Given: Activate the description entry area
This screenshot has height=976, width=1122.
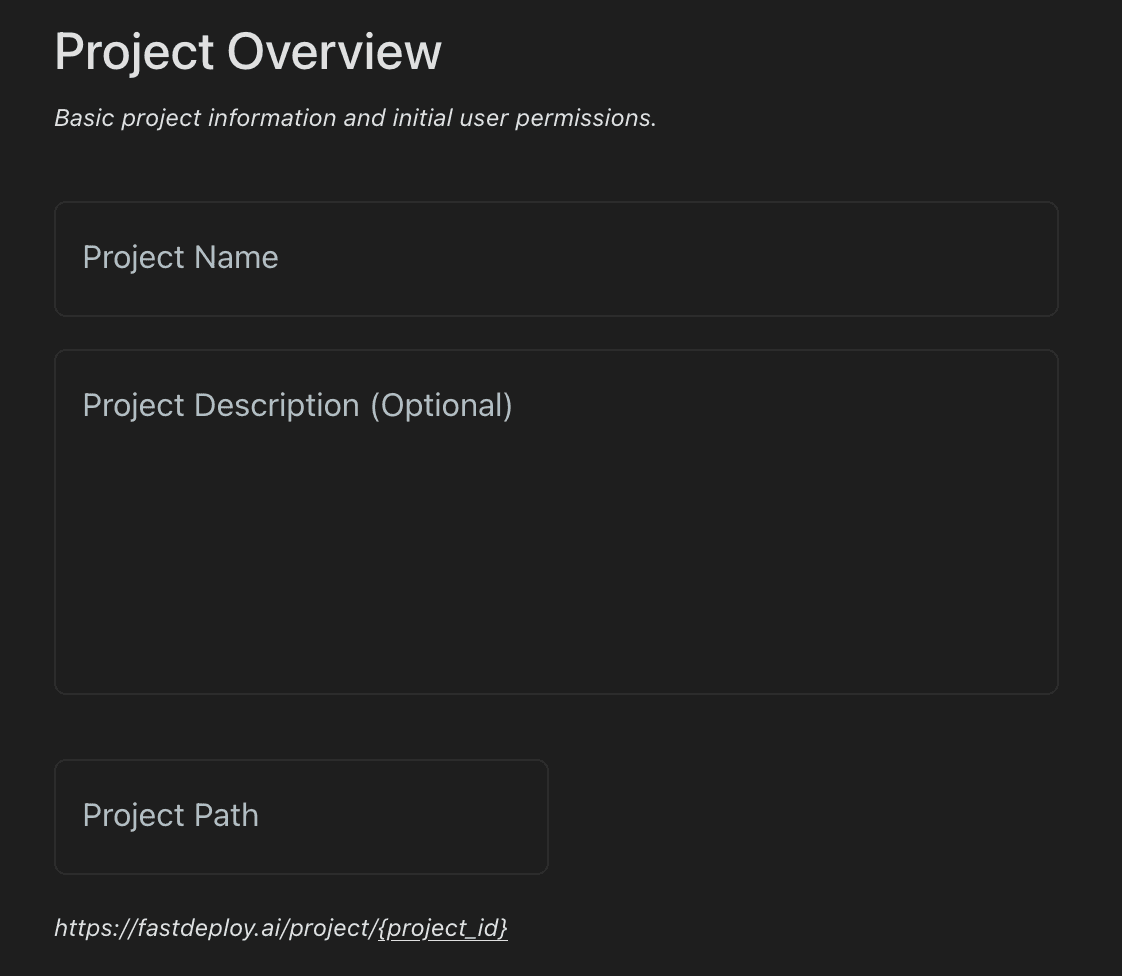Looking at the screenshot, I should [x=556, y=520].
